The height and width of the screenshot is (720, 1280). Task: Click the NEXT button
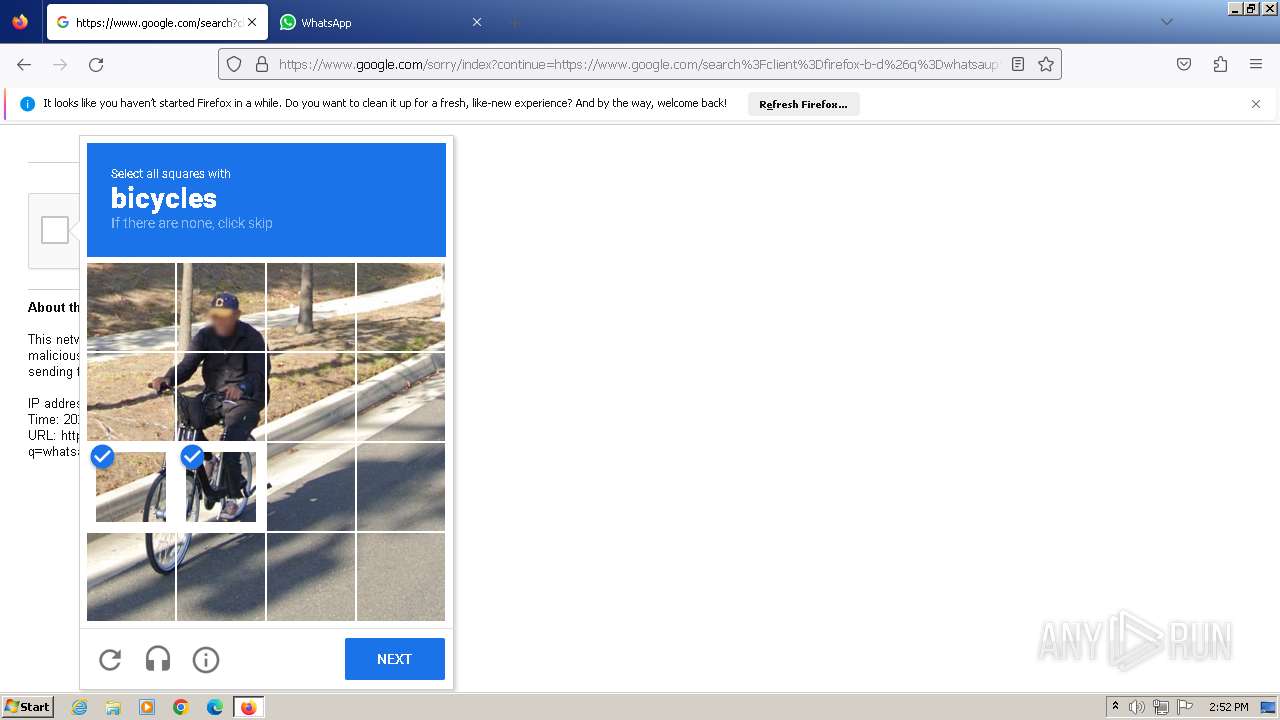[395, 659]
